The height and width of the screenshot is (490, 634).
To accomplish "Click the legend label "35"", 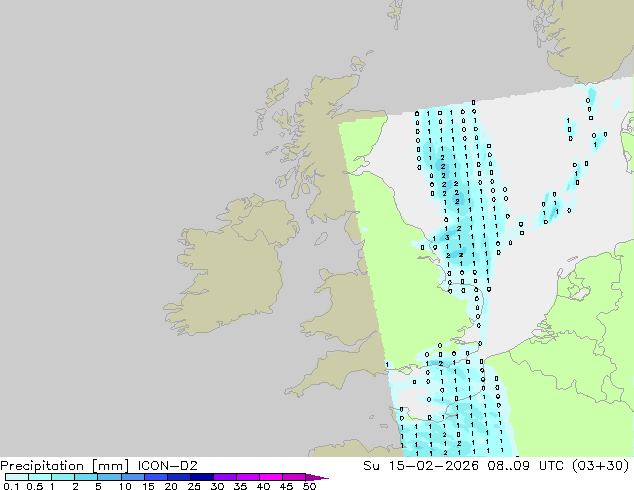I will (240, 486).
